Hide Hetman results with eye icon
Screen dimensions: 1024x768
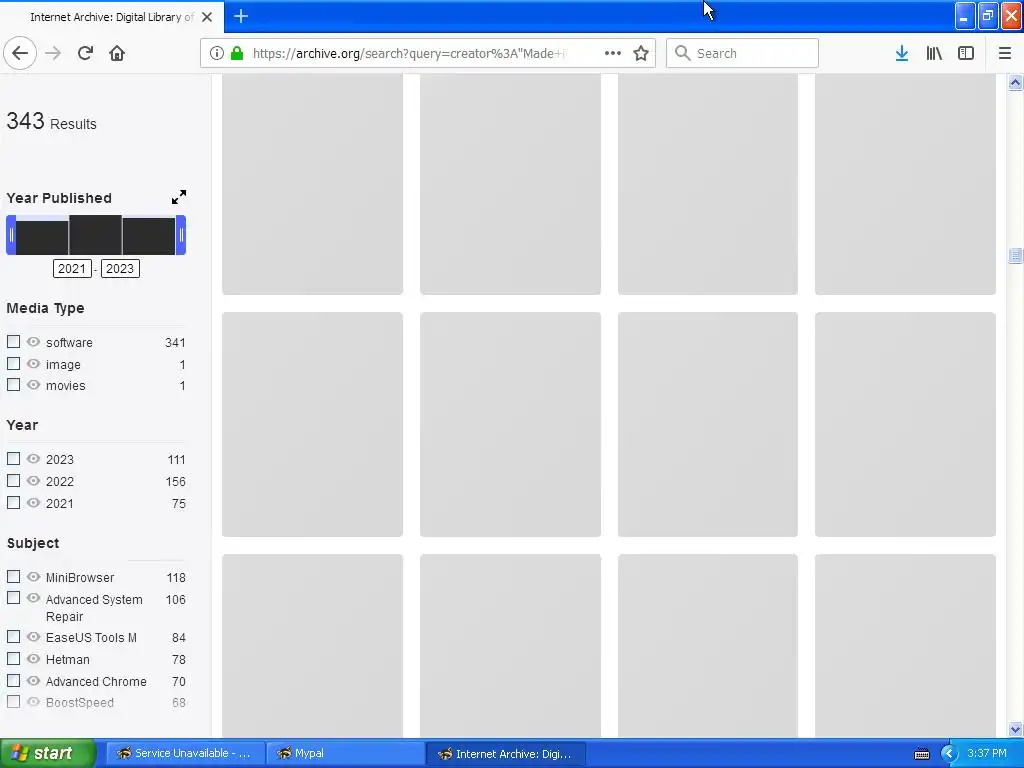click(x=33, y=658)
